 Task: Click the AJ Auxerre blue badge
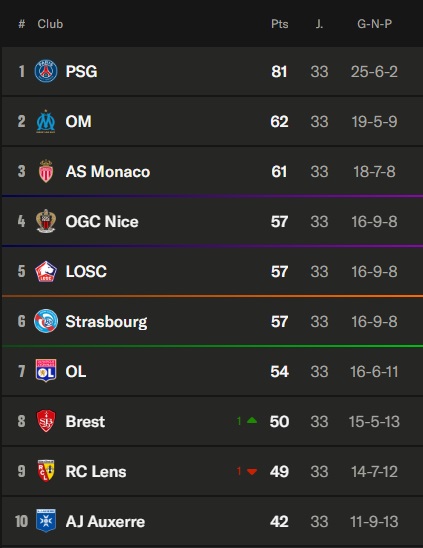[46, 521]
